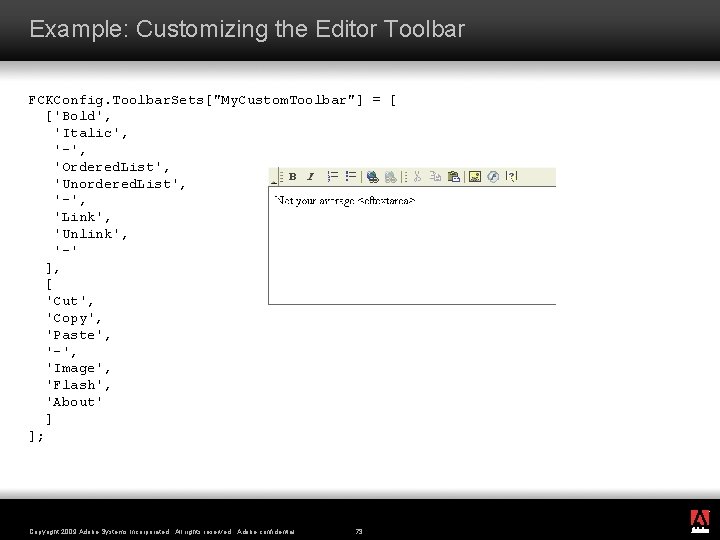Insert an unordered bulleted list
The width and height of the screenshot is (720, 540).
click(351, 177)
